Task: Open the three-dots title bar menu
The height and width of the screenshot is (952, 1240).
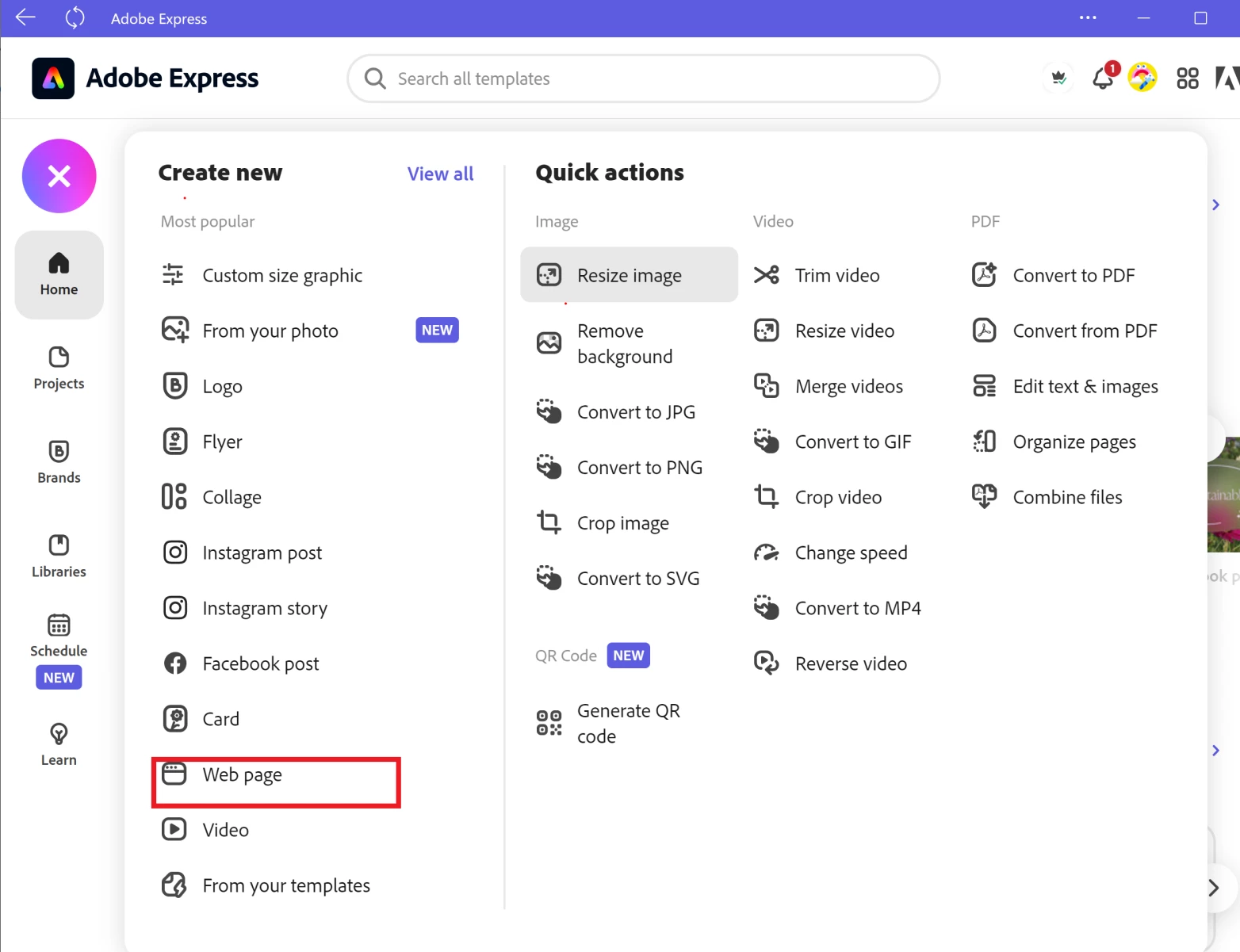Action: (1088, 17)
